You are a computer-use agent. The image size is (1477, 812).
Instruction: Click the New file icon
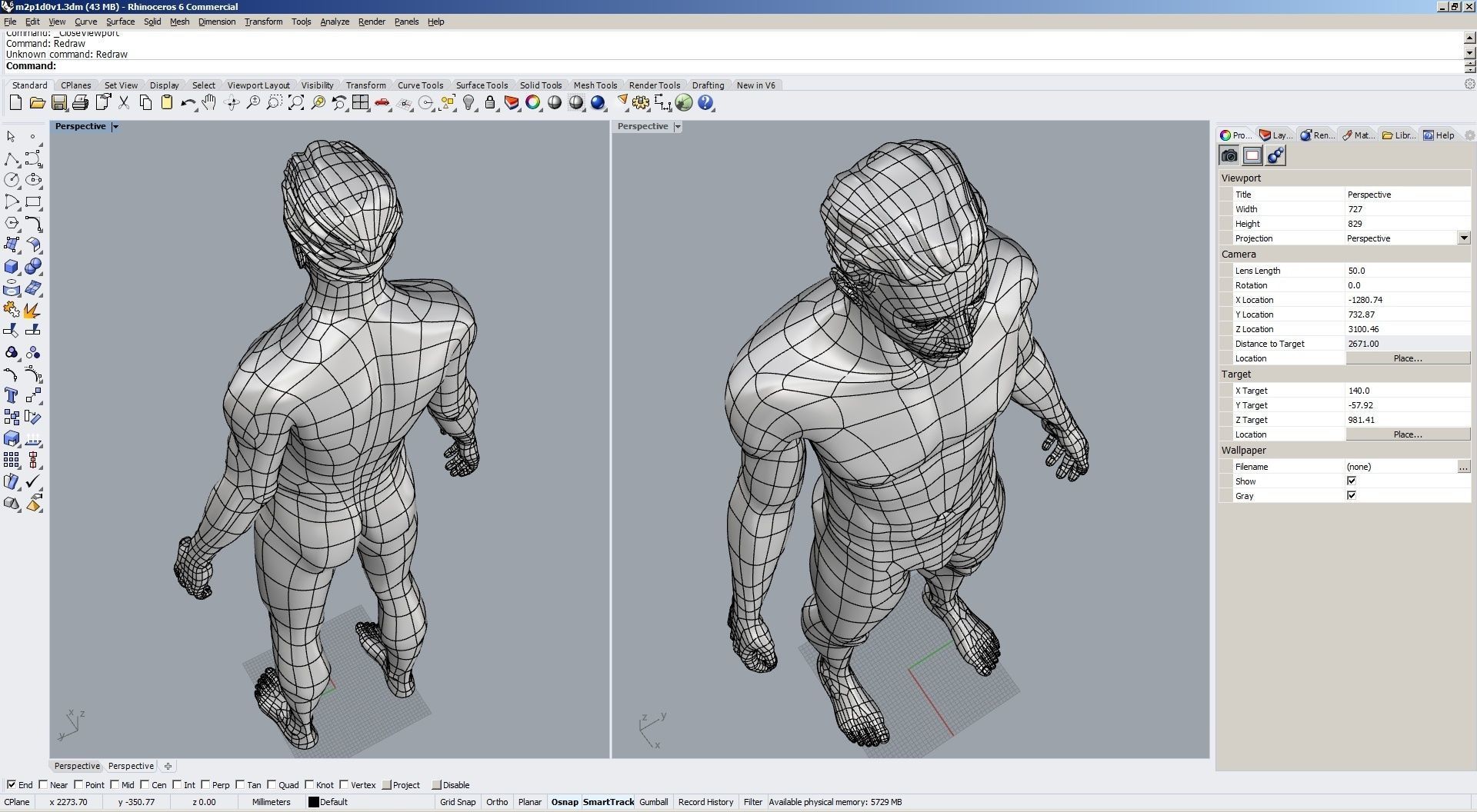coord(15,102)
